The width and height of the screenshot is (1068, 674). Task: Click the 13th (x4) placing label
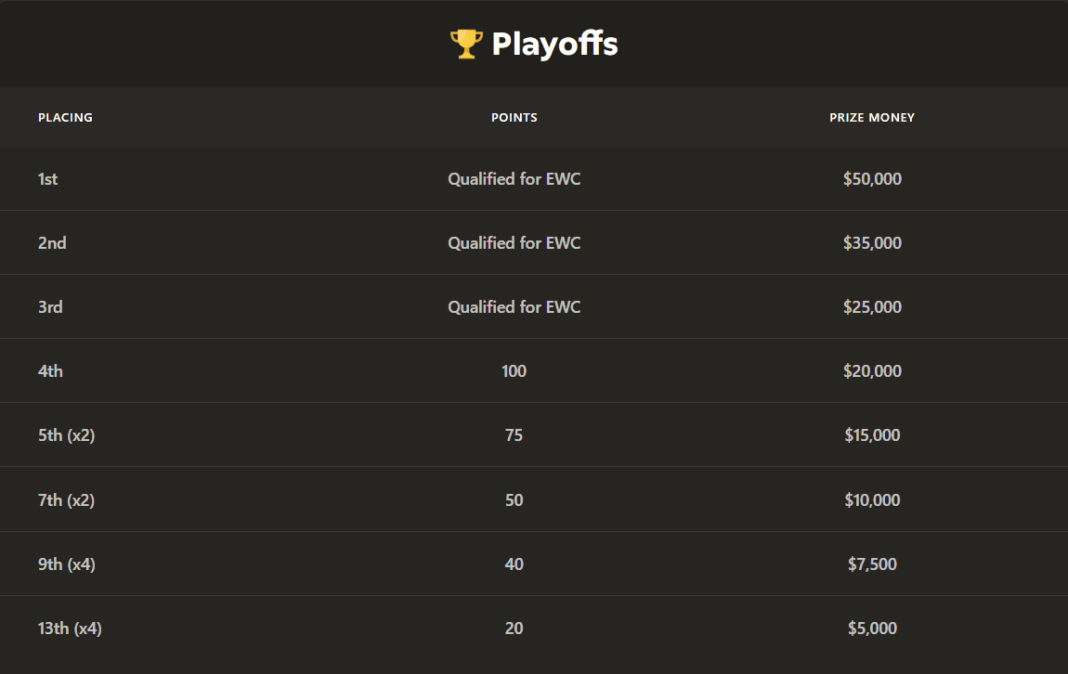pyautogui.click(x=70, y=628)
